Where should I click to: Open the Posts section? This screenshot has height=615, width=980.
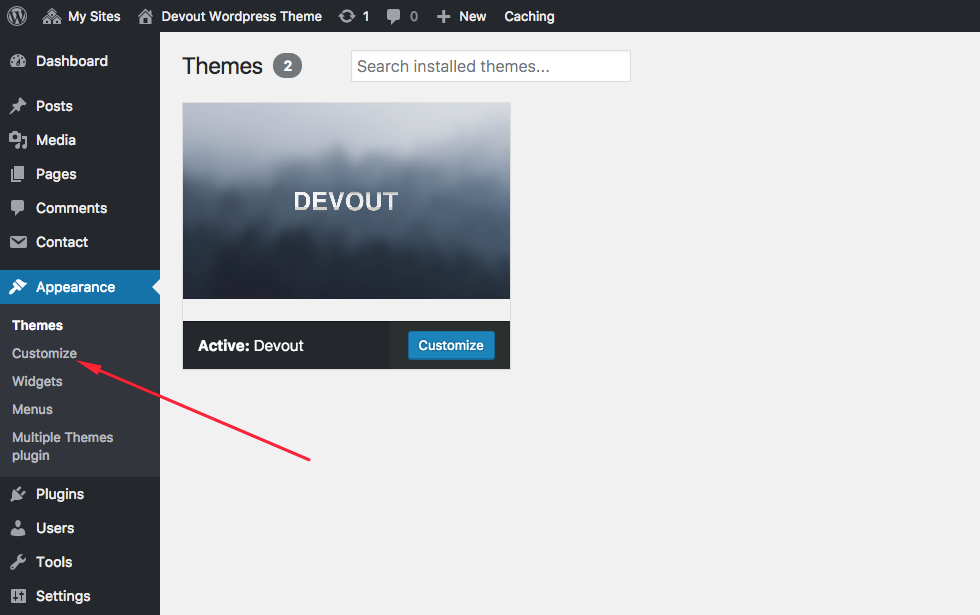tap(54, 106)
